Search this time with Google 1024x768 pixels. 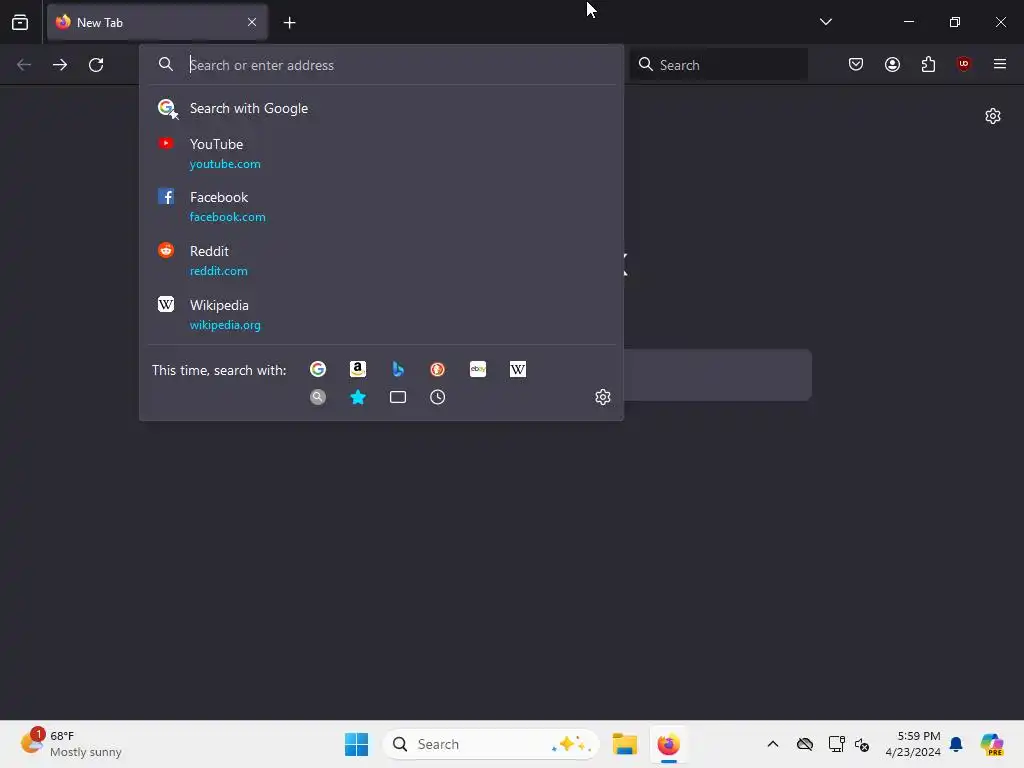[318, 369]
